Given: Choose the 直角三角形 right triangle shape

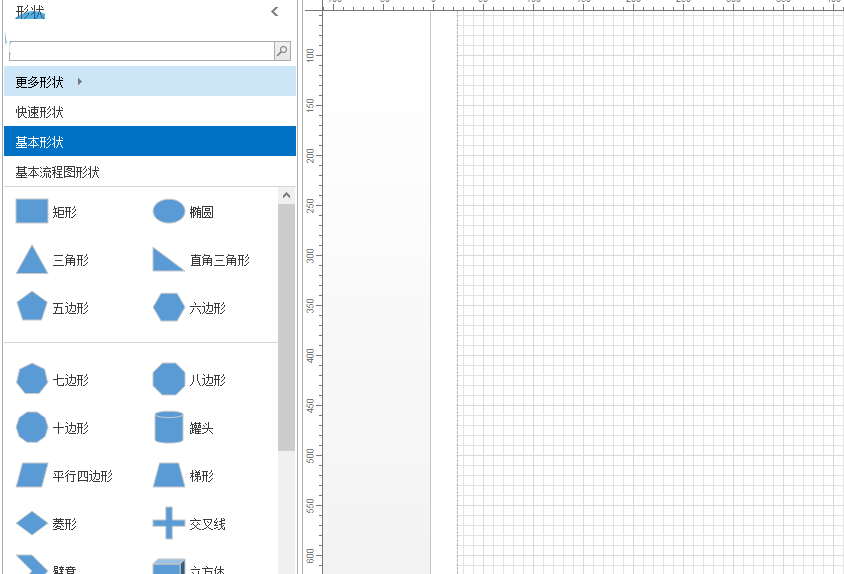Looking at the screenshot, I should [168, 260].
